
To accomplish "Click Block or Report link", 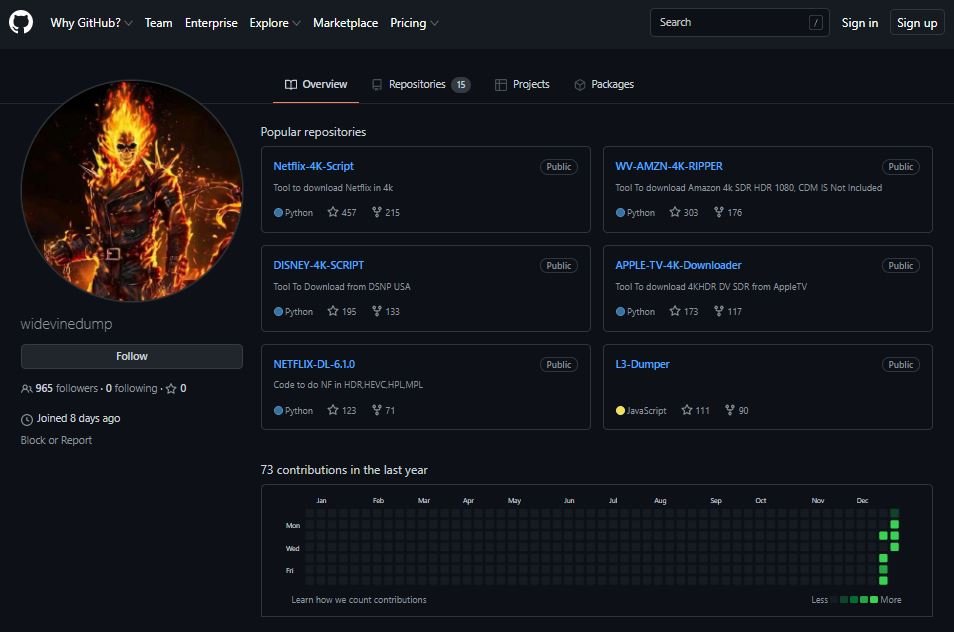I will [x=56, y=440].
